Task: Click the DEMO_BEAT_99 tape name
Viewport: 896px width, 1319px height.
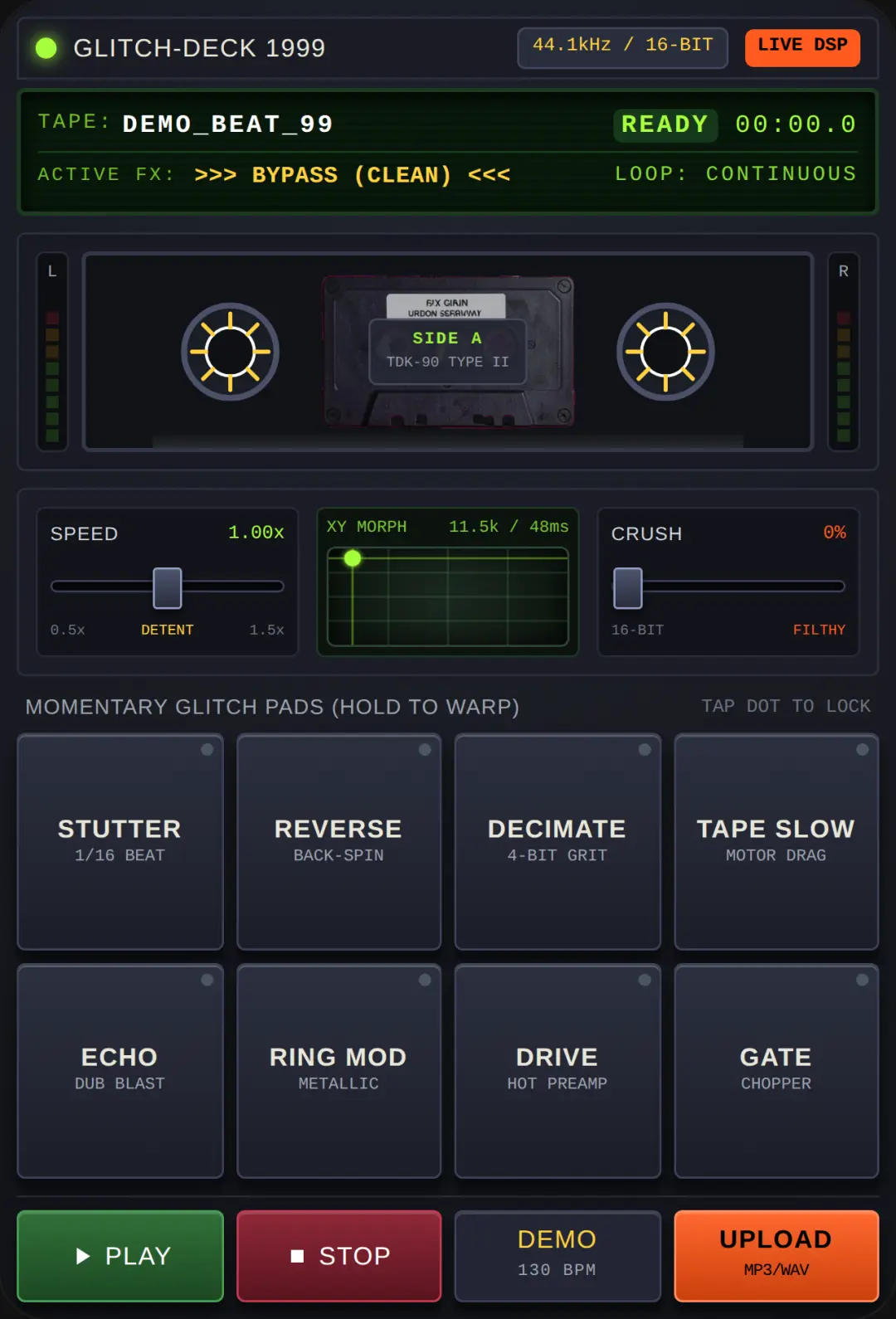Action: click(x=228, y=124)
